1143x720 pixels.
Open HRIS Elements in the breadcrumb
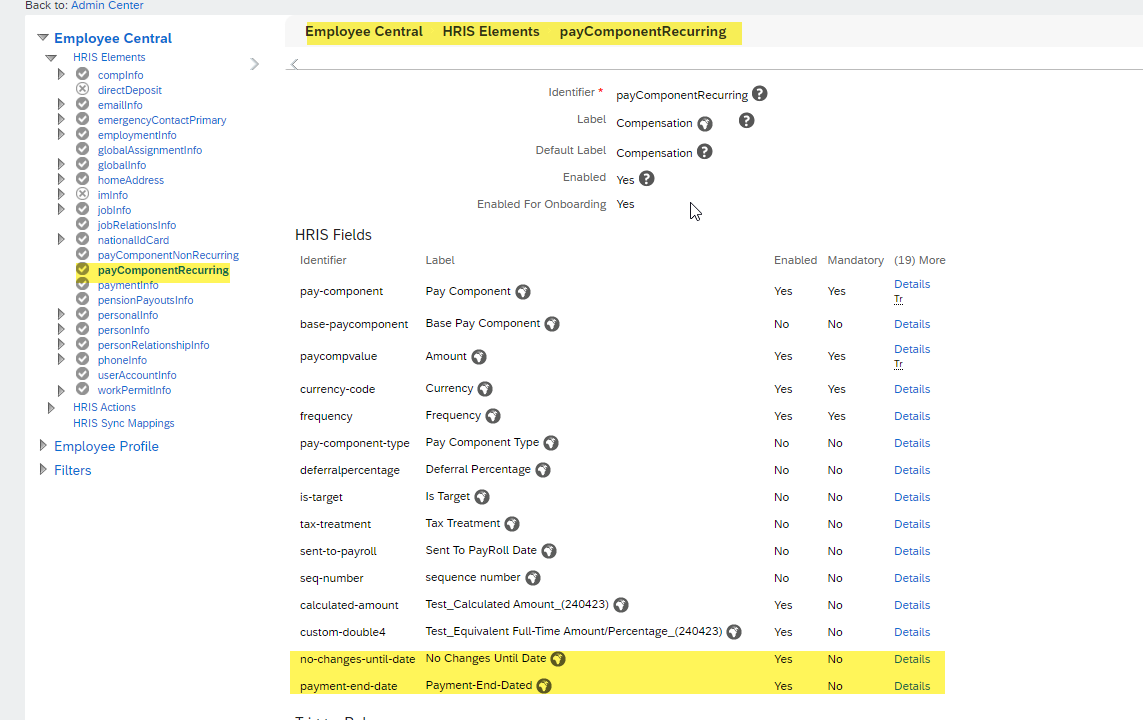tap(491, 31)
